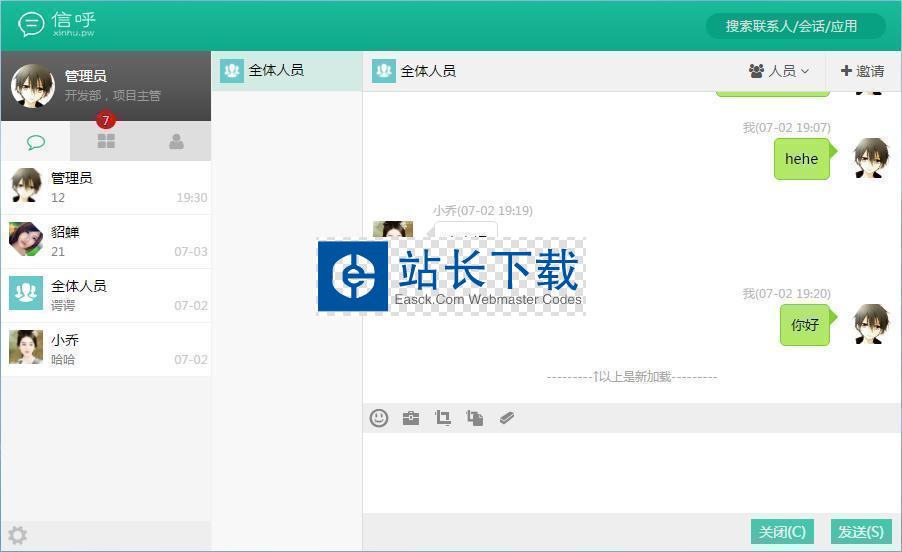Click the 管理员 profile avatar at top left
Viewport: 902px width, 552px height.
click(x=33, y=86)
